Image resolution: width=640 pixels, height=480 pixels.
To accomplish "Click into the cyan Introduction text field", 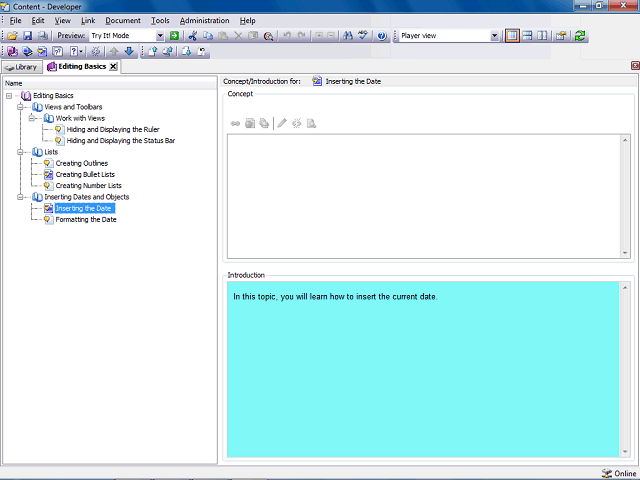I will tap(423, 369).
